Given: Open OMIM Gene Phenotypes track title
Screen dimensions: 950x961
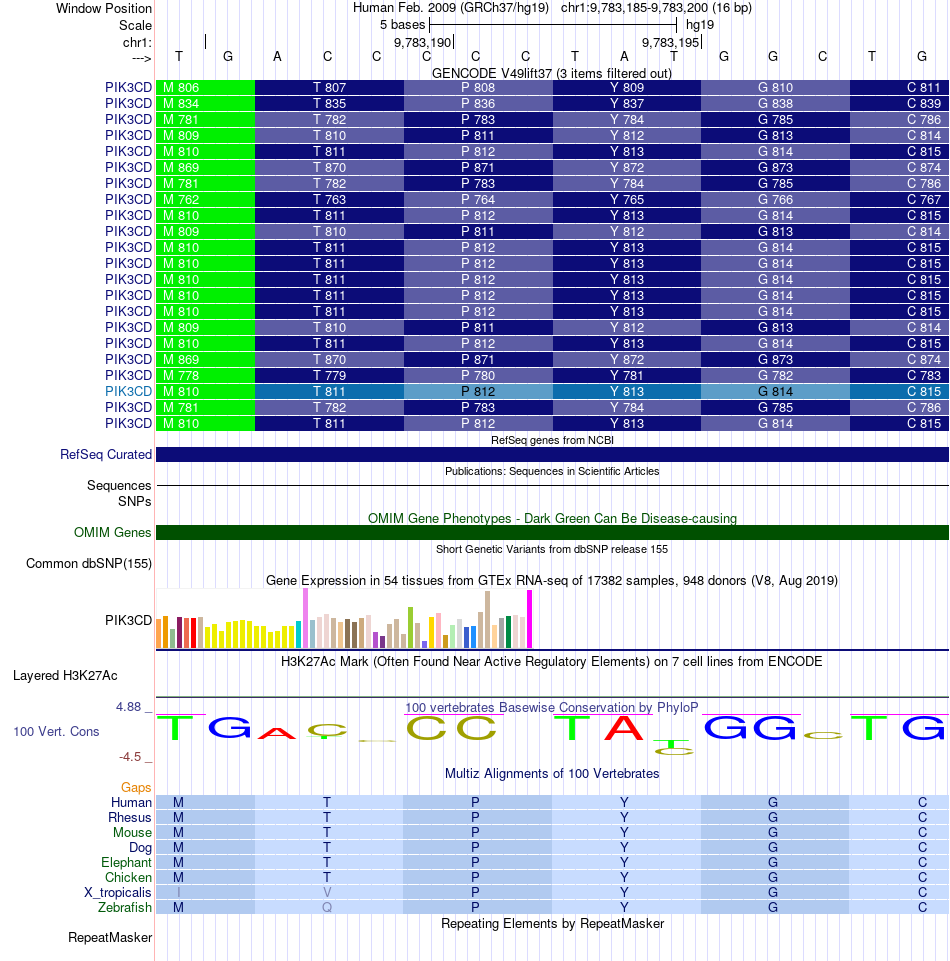Looking at the screenshot, I should coord(552,518).
